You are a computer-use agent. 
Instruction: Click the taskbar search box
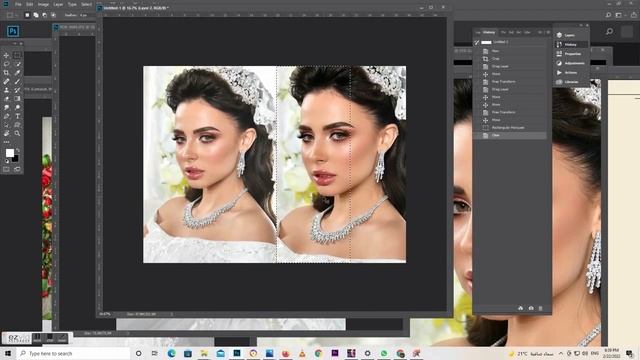point(73,353)
